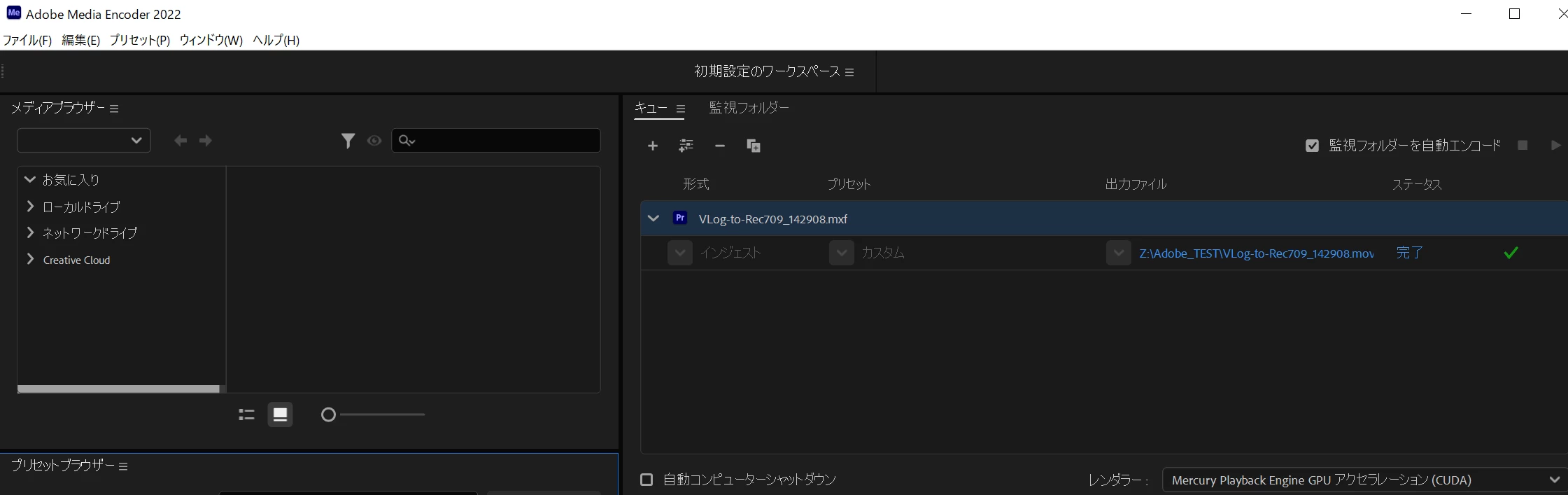Open the workspace menu icon beside 初期設定のワークスペース
1568x495 pixels.
tap(849, 72)
